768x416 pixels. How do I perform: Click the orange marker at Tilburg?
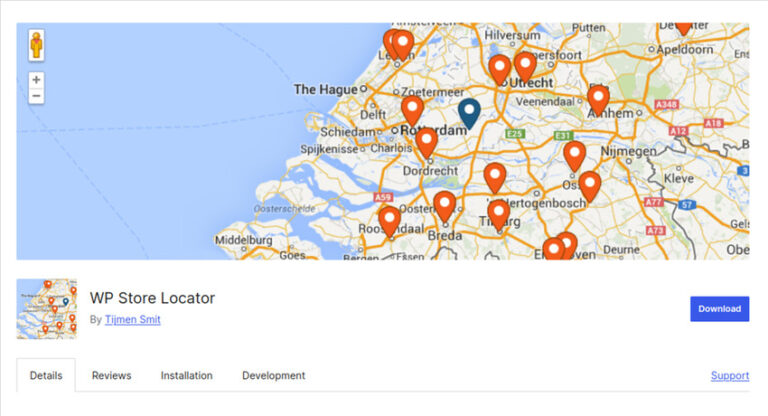[x=499, y=216]
